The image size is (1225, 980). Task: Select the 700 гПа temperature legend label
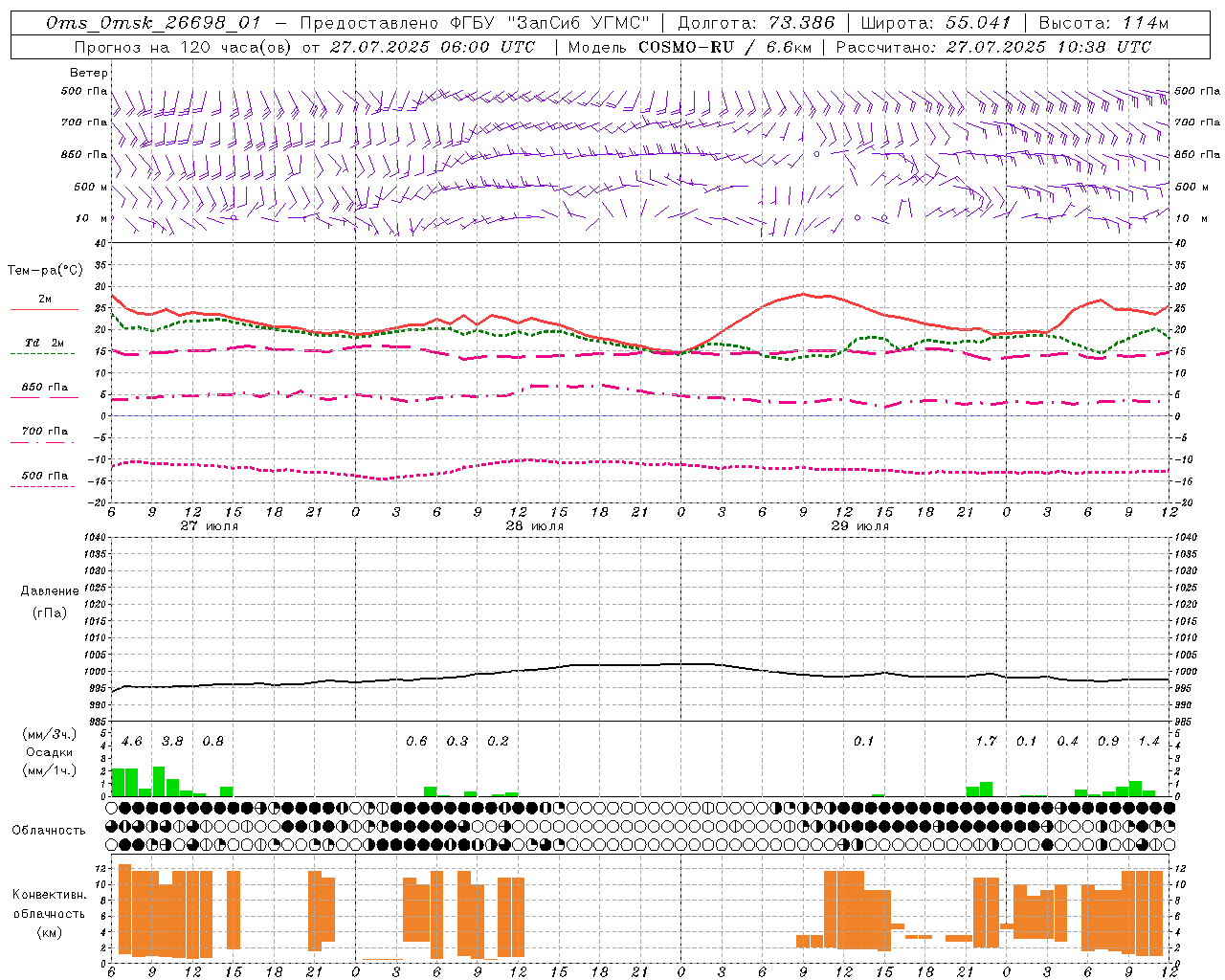pyautogui.click(x=45, y=432)
